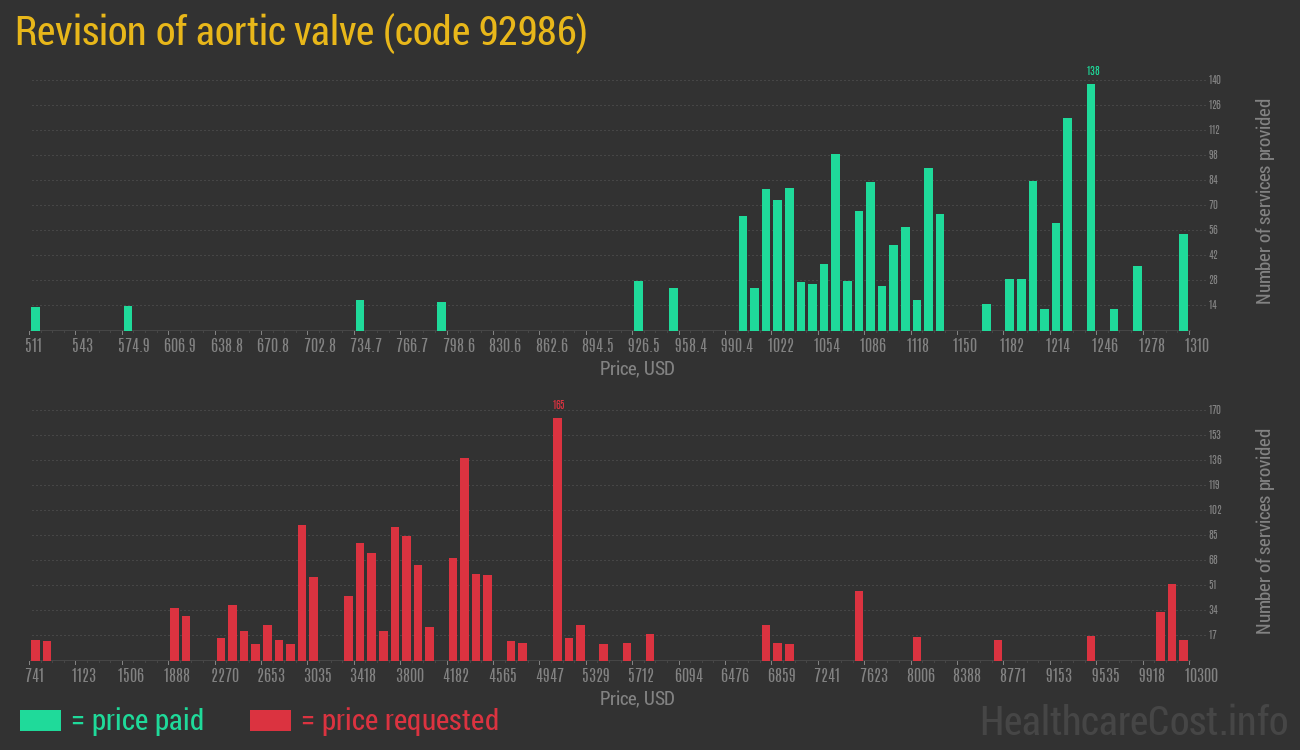Image resolution: width=1300 pixels, height=750 pixels.
Task: Open the HealthcareCost.info watermark link
Action: 1133,720
